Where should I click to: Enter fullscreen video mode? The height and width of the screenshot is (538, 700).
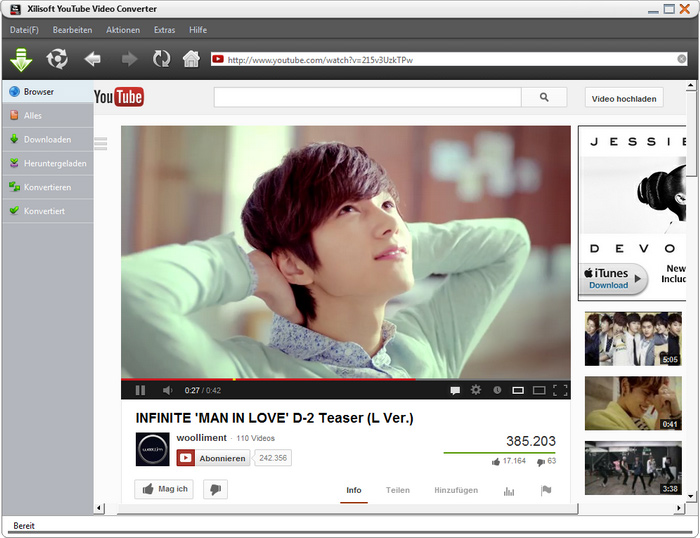coord(560,390)
